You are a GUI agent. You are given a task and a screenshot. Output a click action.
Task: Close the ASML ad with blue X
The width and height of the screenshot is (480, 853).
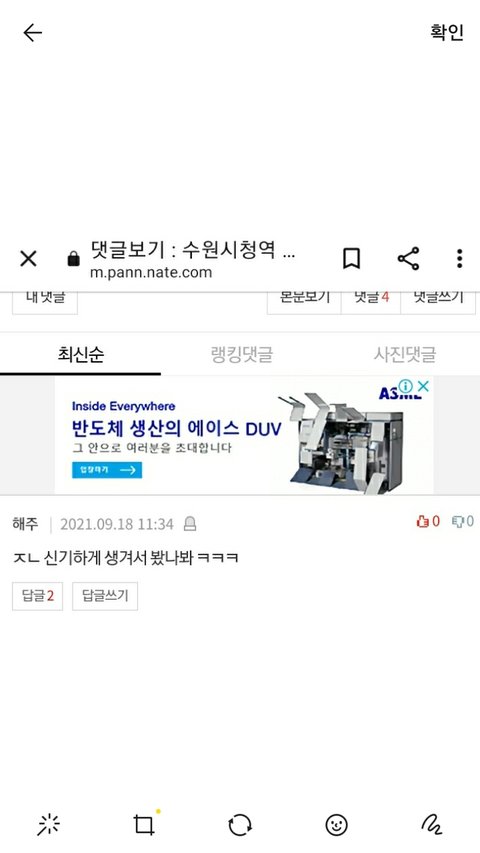[423, 386]
